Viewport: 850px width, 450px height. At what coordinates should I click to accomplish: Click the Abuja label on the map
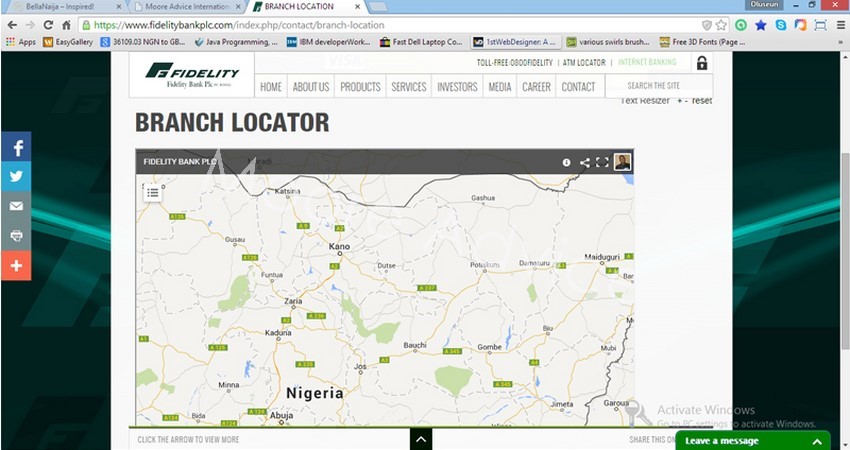point(281,415)
